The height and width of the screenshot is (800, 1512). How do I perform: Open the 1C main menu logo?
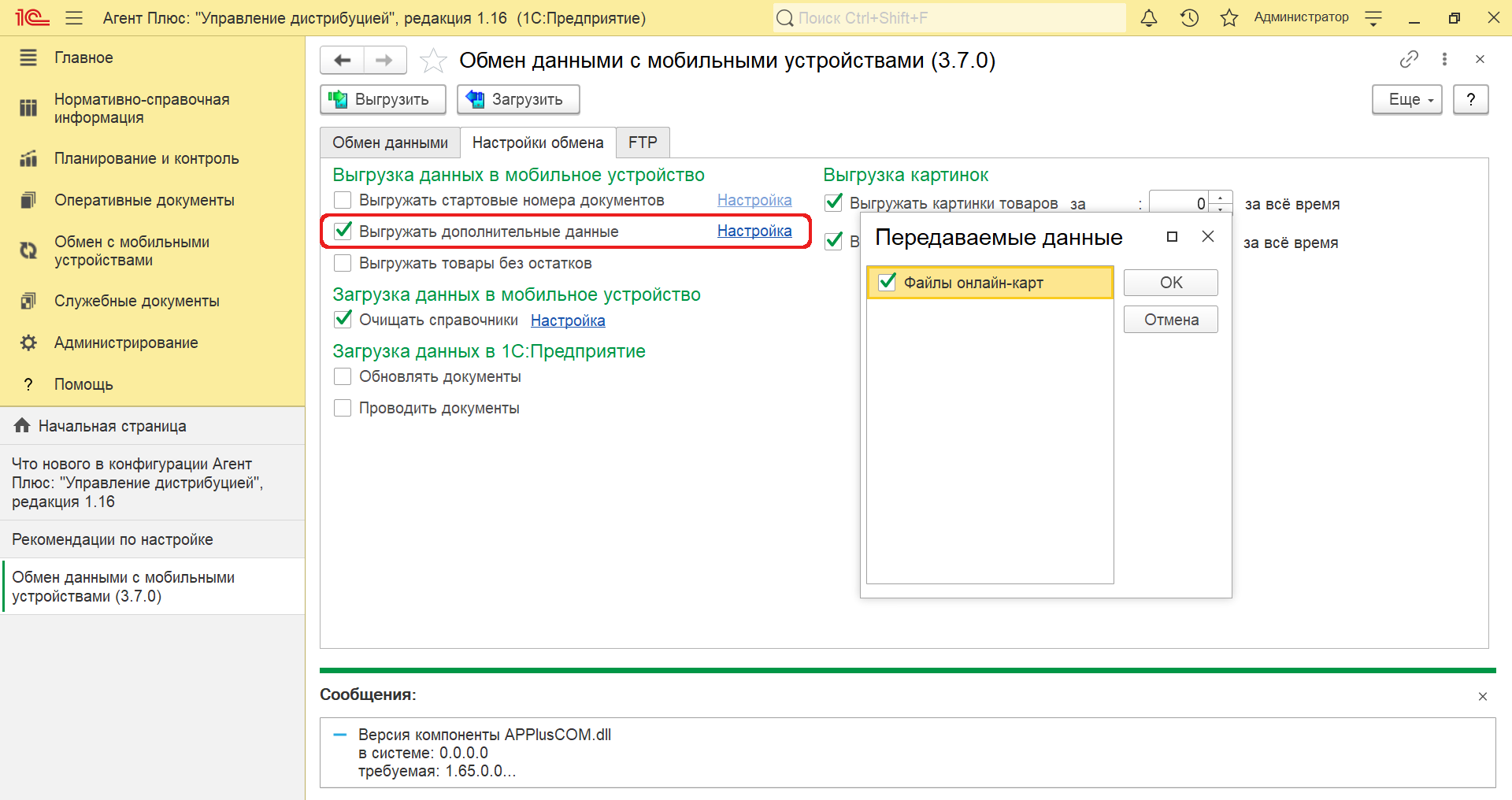(x=31, y=17)
